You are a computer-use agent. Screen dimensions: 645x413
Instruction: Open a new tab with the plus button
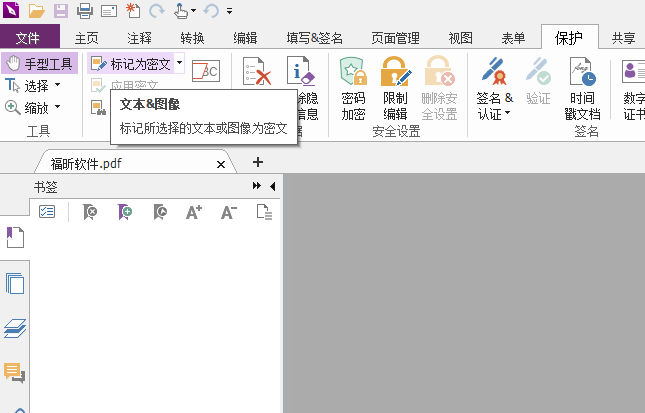click(x=258, y=162)
